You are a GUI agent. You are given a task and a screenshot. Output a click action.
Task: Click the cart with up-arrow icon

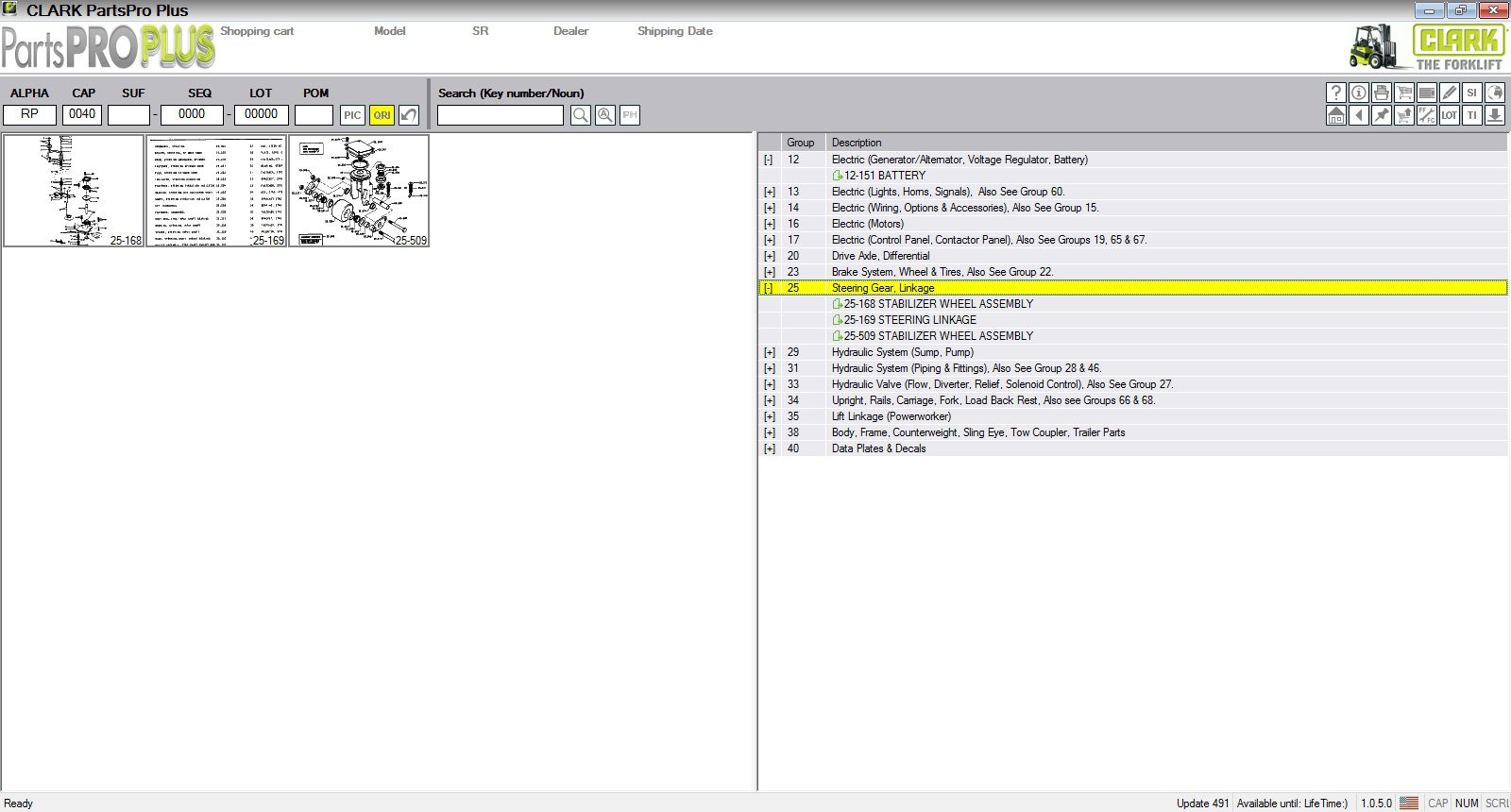[x=1404, y=115]
